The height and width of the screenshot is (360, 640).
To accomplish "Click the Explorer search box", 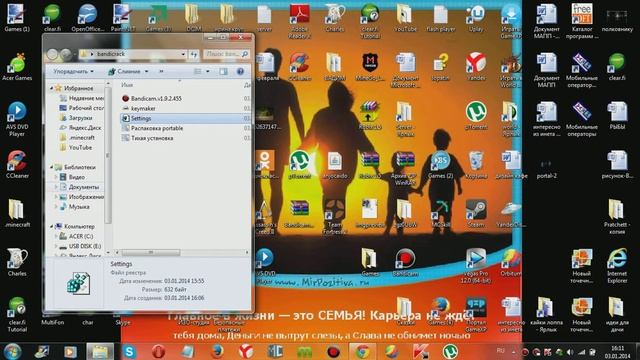I will pyautogui.click(x=227, y=54).
